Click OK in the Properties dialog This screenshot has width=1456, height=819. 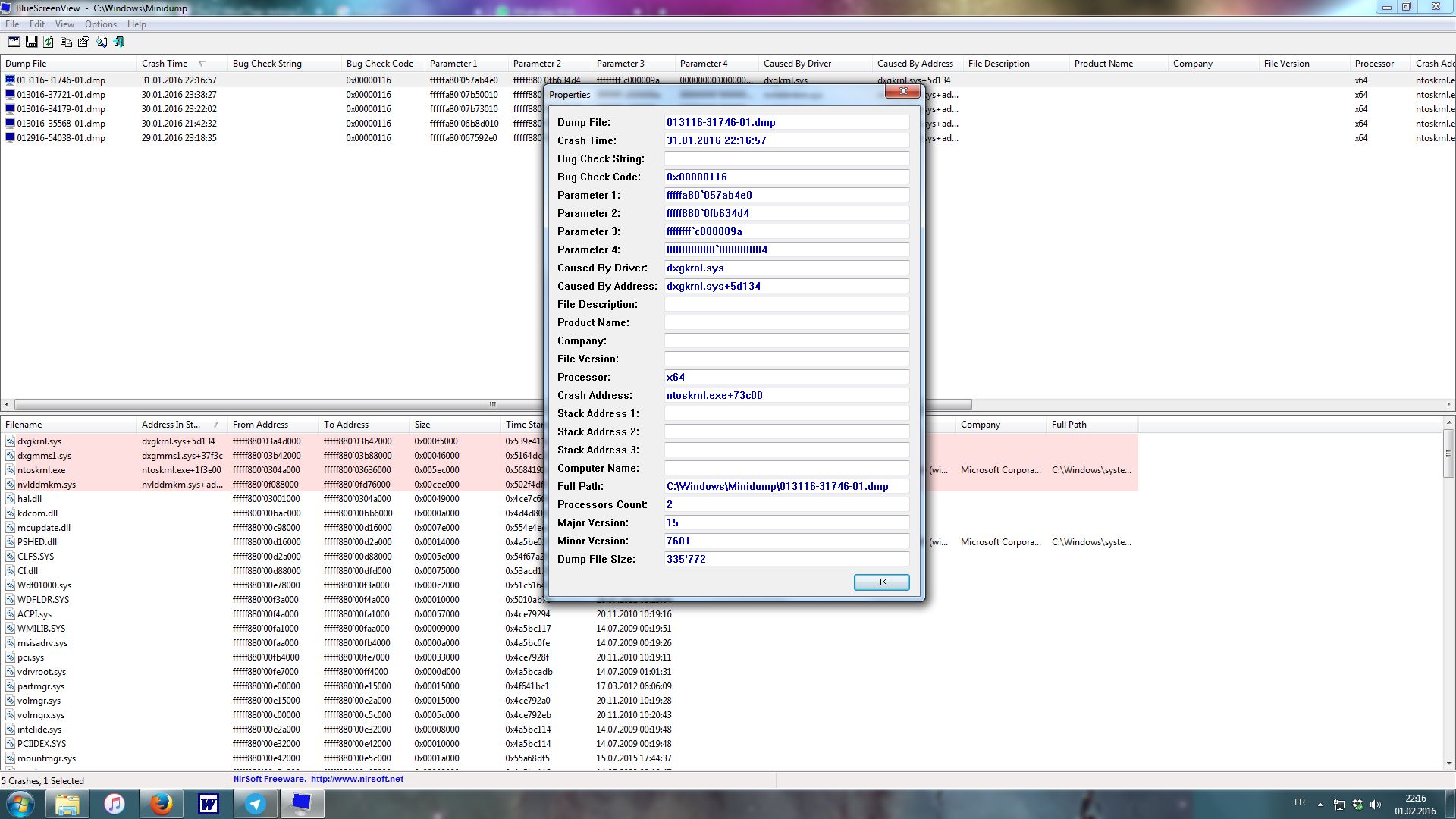881,582
